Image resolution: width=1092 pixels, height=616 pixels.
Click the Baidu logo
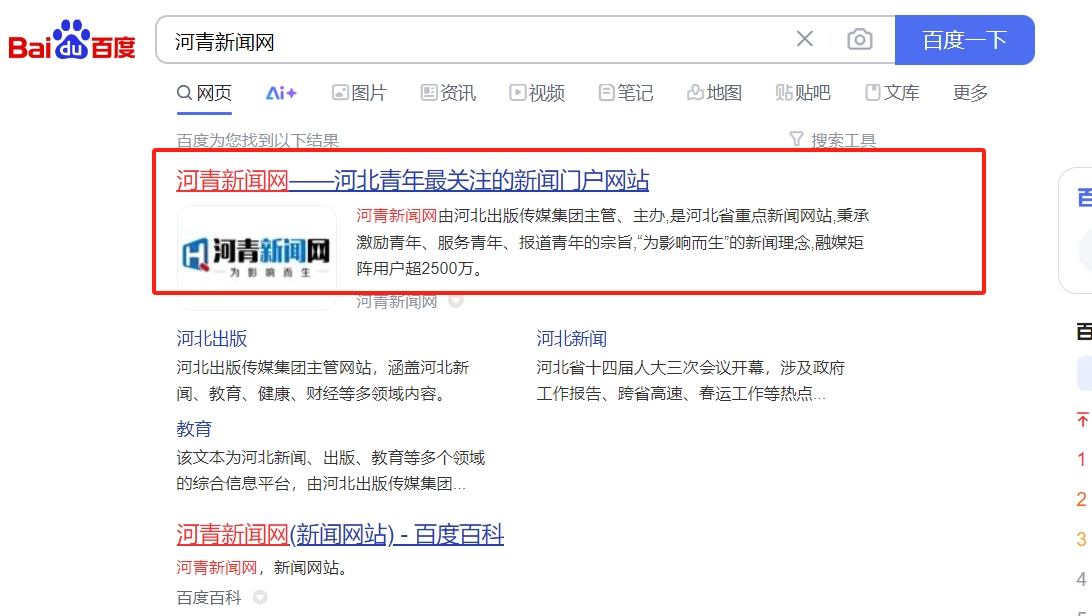point(72,40)
